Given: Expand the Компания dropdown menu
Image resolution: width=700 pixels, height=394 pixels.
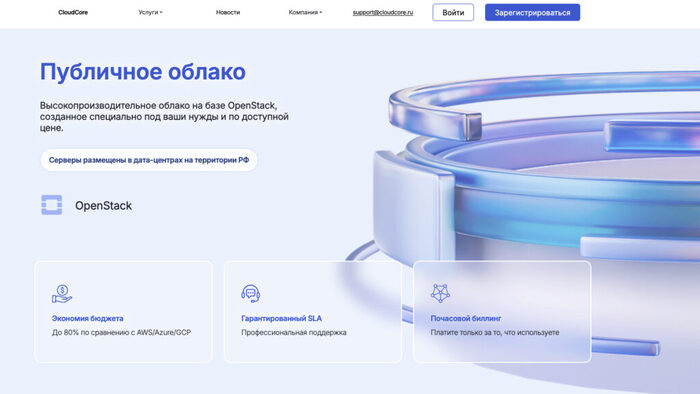Looking at the screenshot, I should click(305, 12).
